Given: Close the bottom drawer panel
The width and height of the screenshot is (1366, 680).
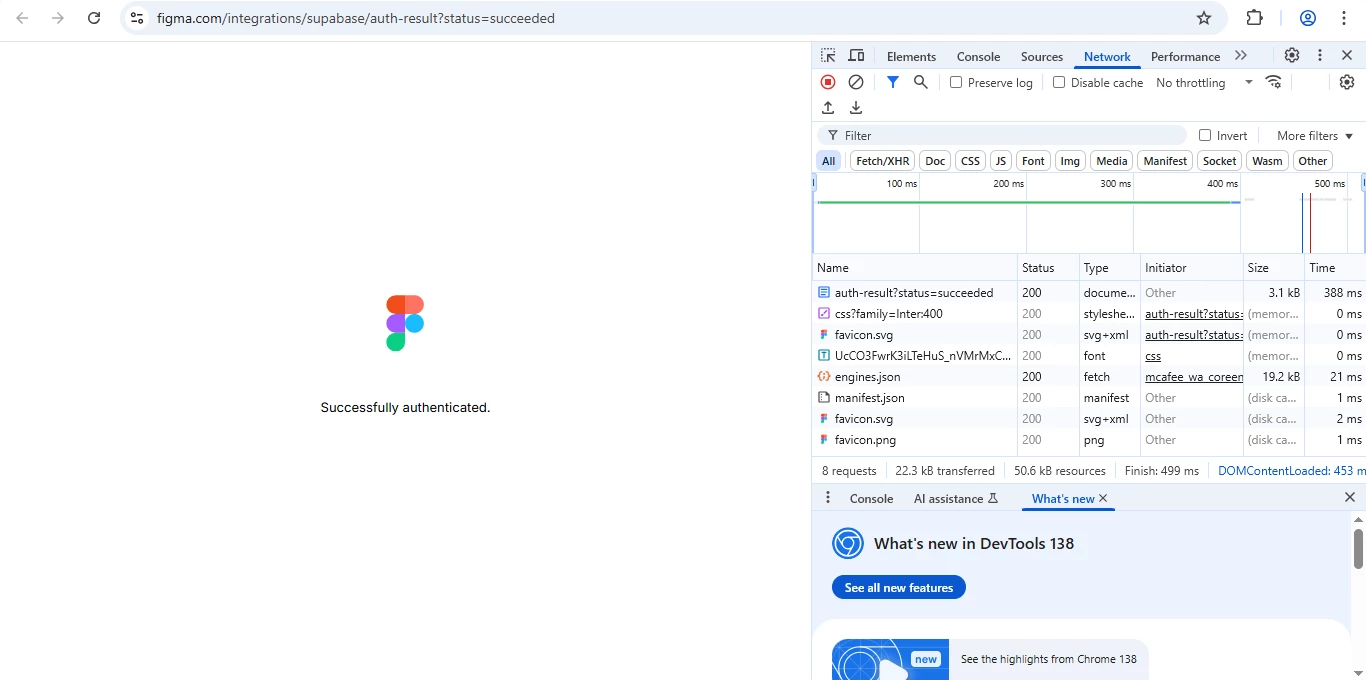Looking at the screenshot, I should [x=1349, y=497].
